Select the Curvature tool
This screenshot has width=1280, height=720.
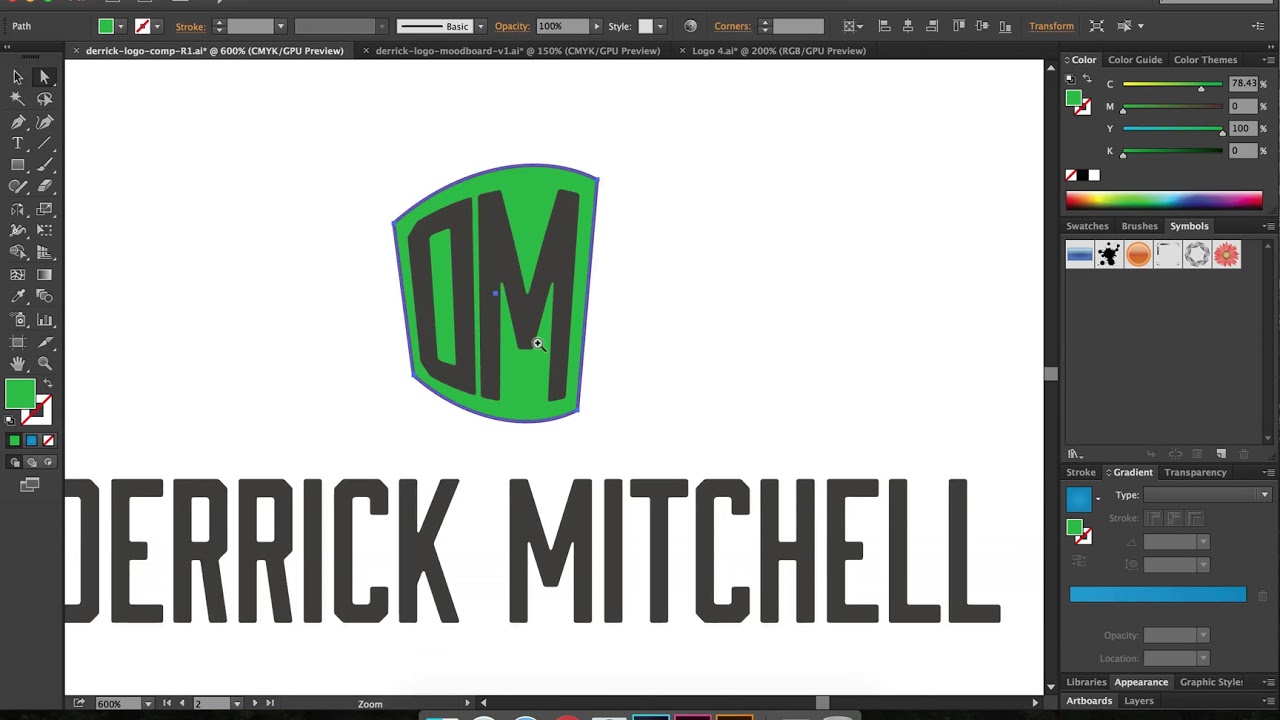44,121
